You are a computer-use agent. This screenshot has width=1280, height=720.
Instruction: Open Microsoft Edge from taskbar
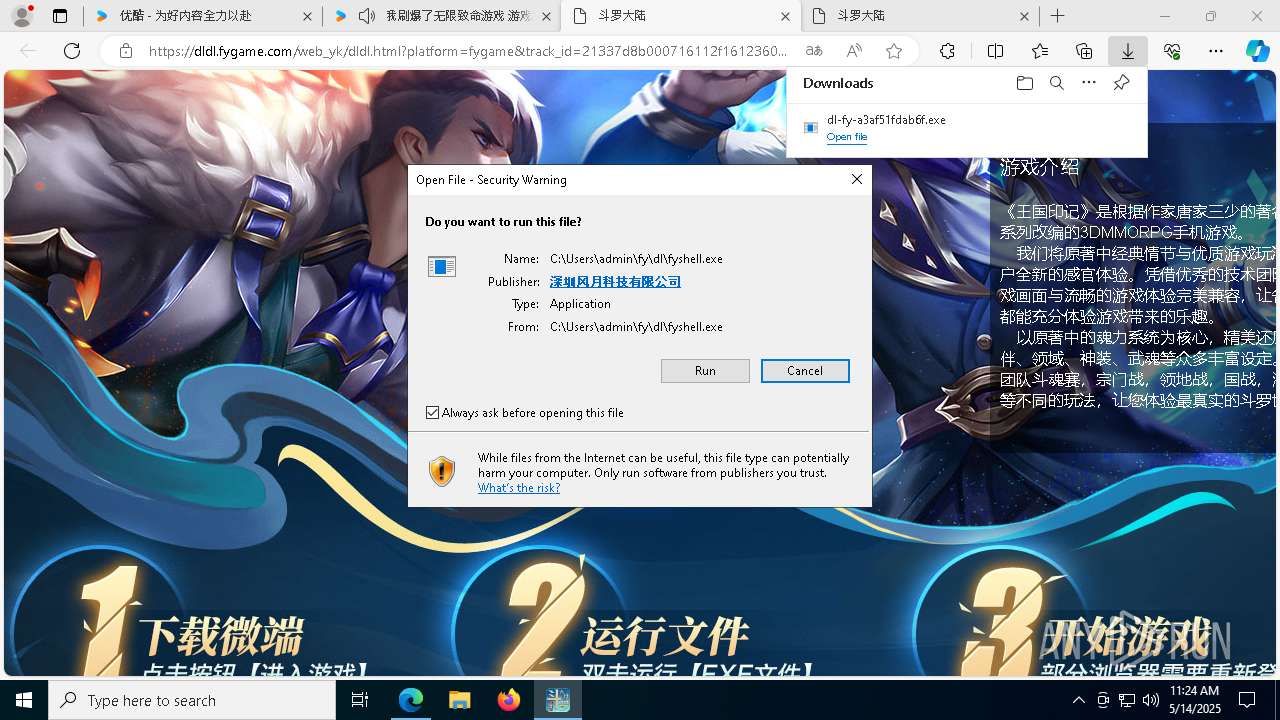pyautogui.click(x=411, y=700)
